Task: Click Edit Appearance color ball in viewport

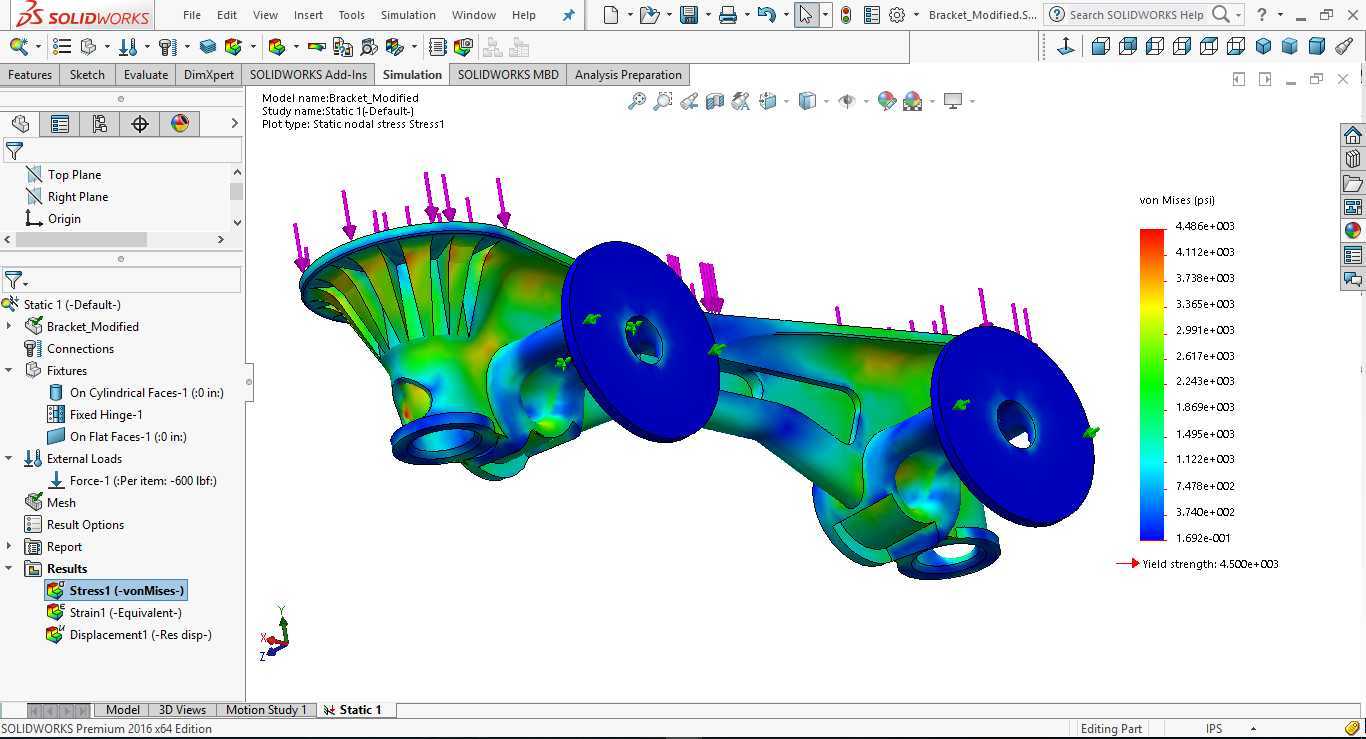Action: (x=886, y=101)
